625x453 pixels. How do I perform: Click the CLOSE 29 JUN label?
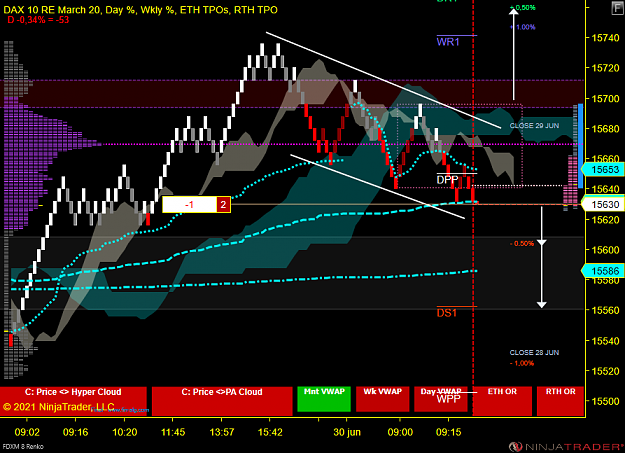534,126
